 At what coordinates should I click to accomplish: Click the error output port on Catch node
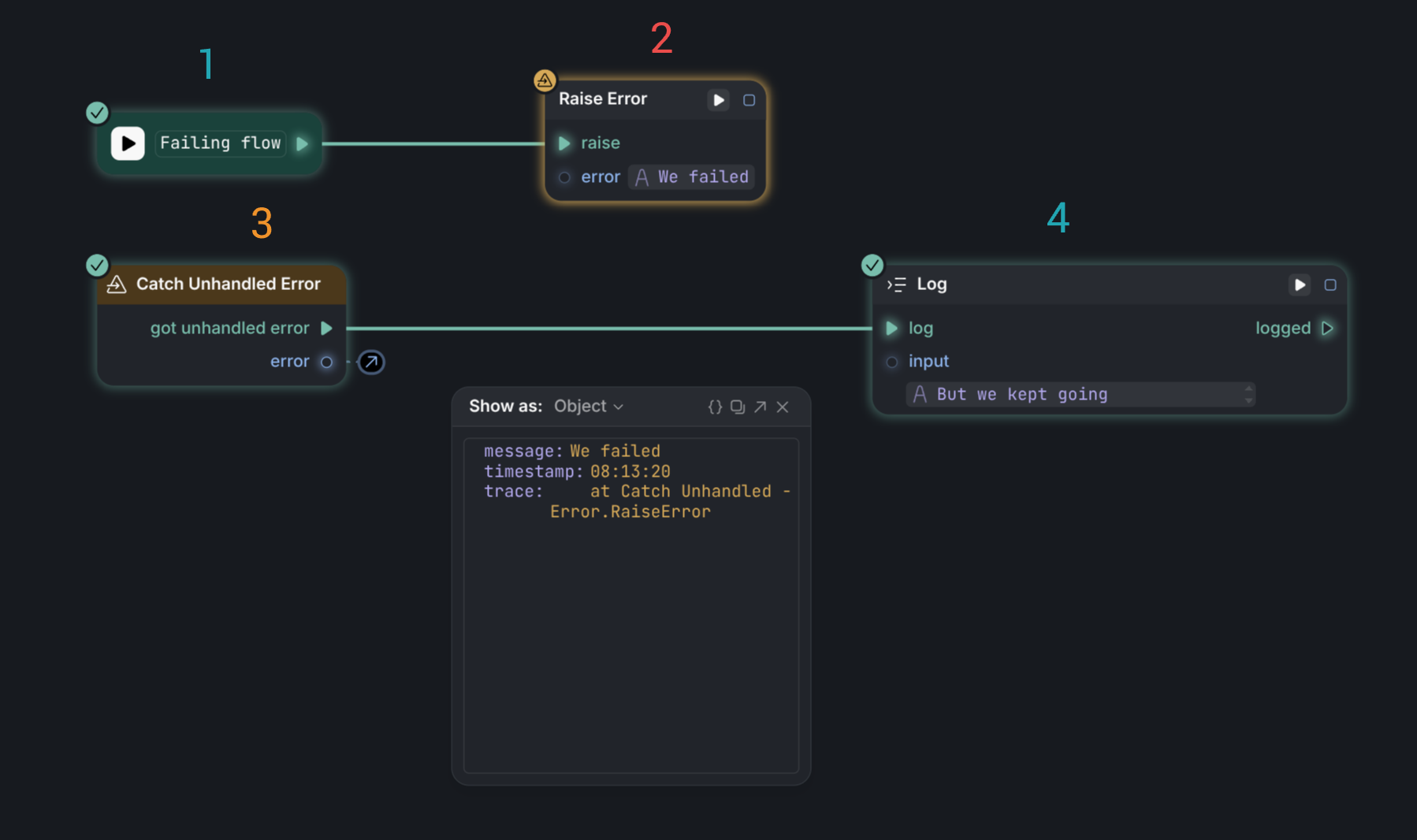pyautogui.click(x=326, y=362)
